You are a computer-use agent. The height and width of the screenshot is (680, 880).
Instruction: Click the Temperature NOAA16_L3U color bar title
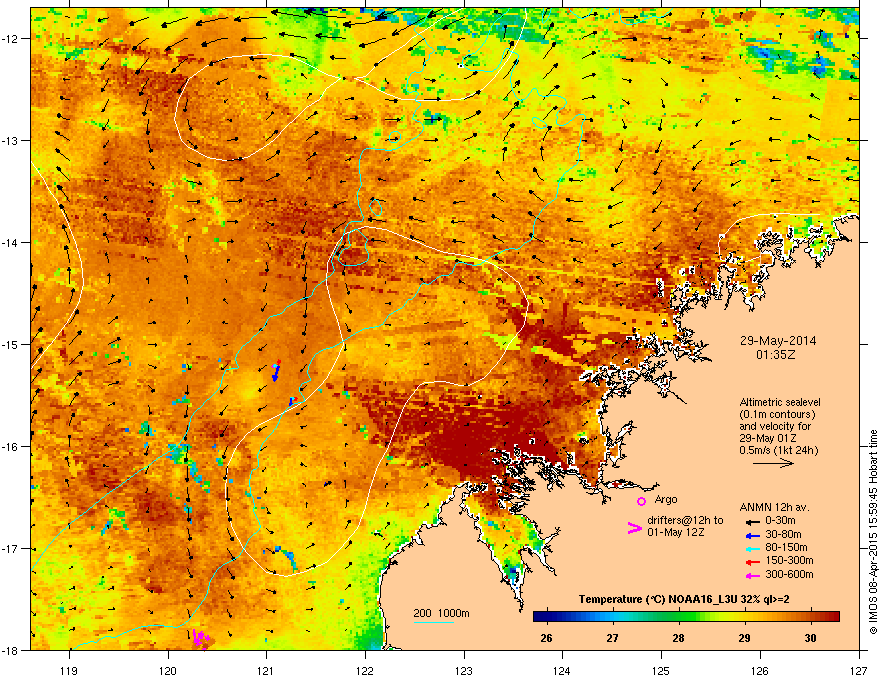coord(684,599)
